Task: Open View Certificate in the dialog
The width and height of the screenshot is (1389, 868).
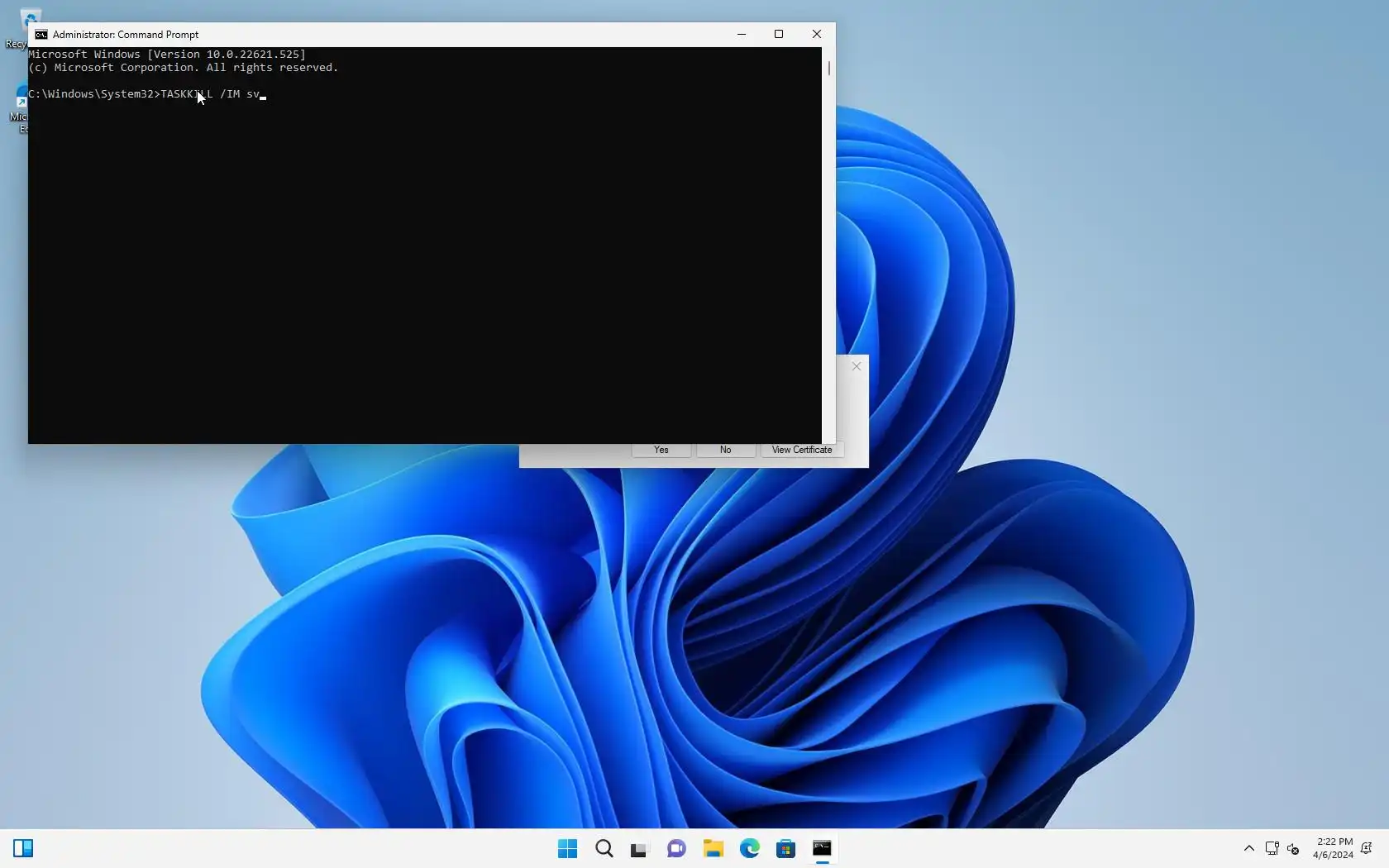Action: click(x=802, y=450)
